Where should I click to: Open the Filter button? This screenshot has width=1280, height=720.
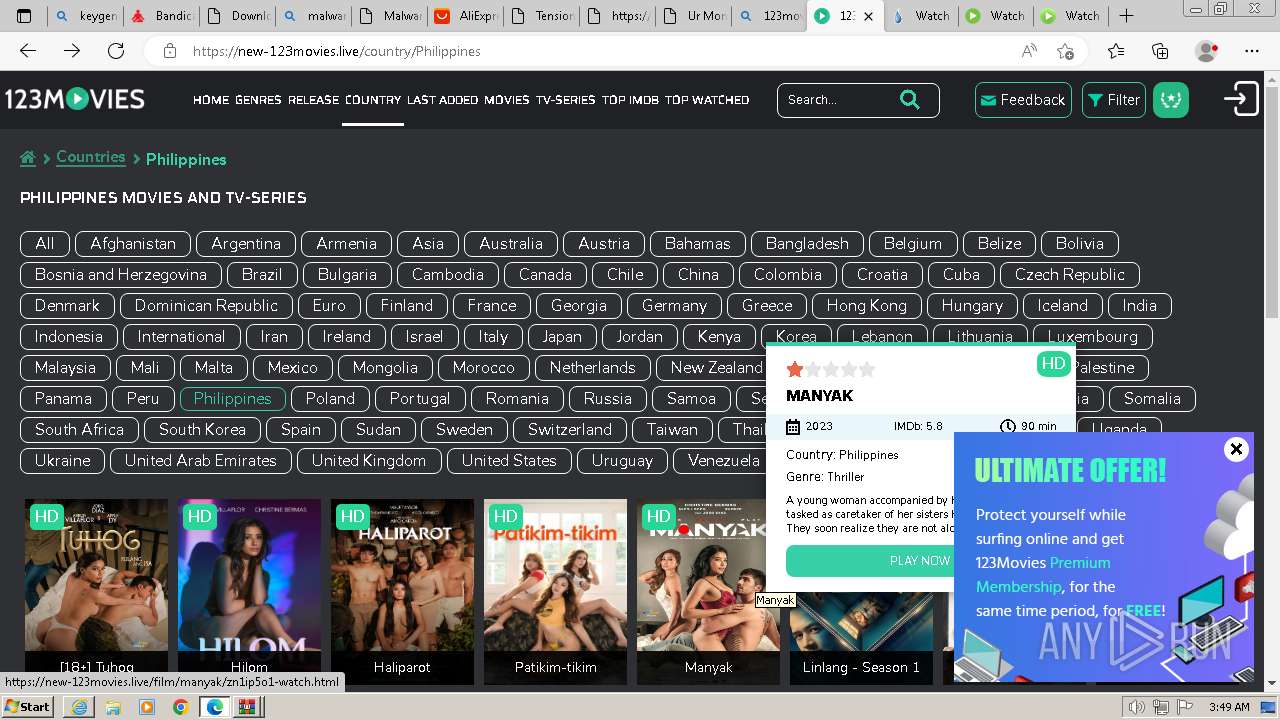tap(1114, 100)
